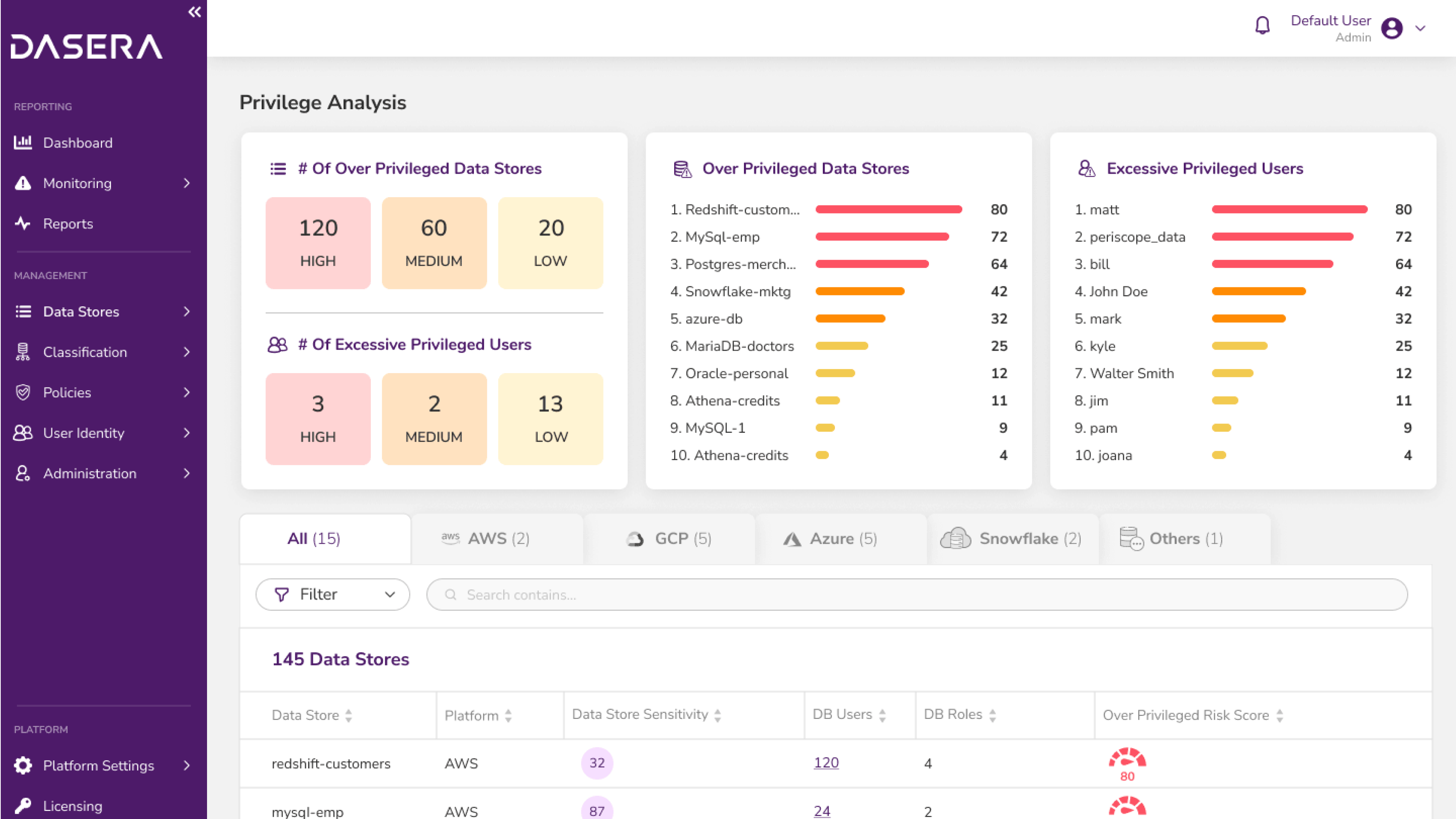
Task: Open the 120 DB Users link
Action: pos(826,763)
